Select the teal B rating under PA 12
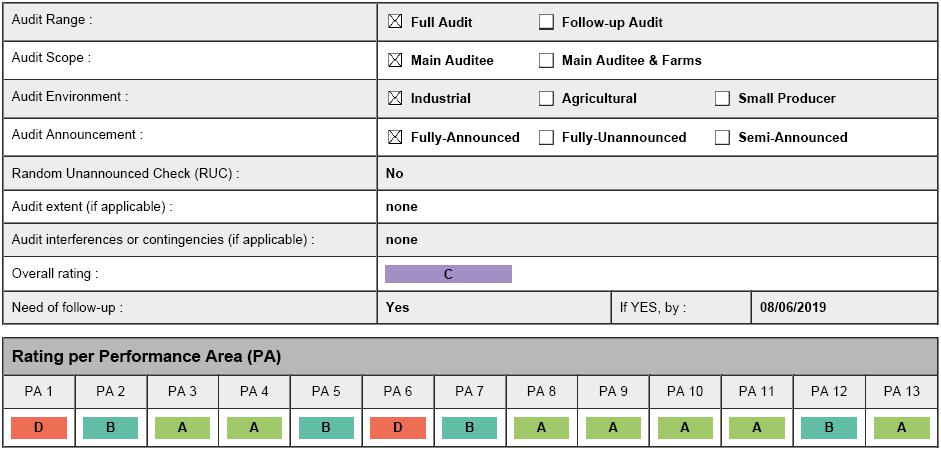This screenshot has width=941, height=452. (x=829, y=428)
